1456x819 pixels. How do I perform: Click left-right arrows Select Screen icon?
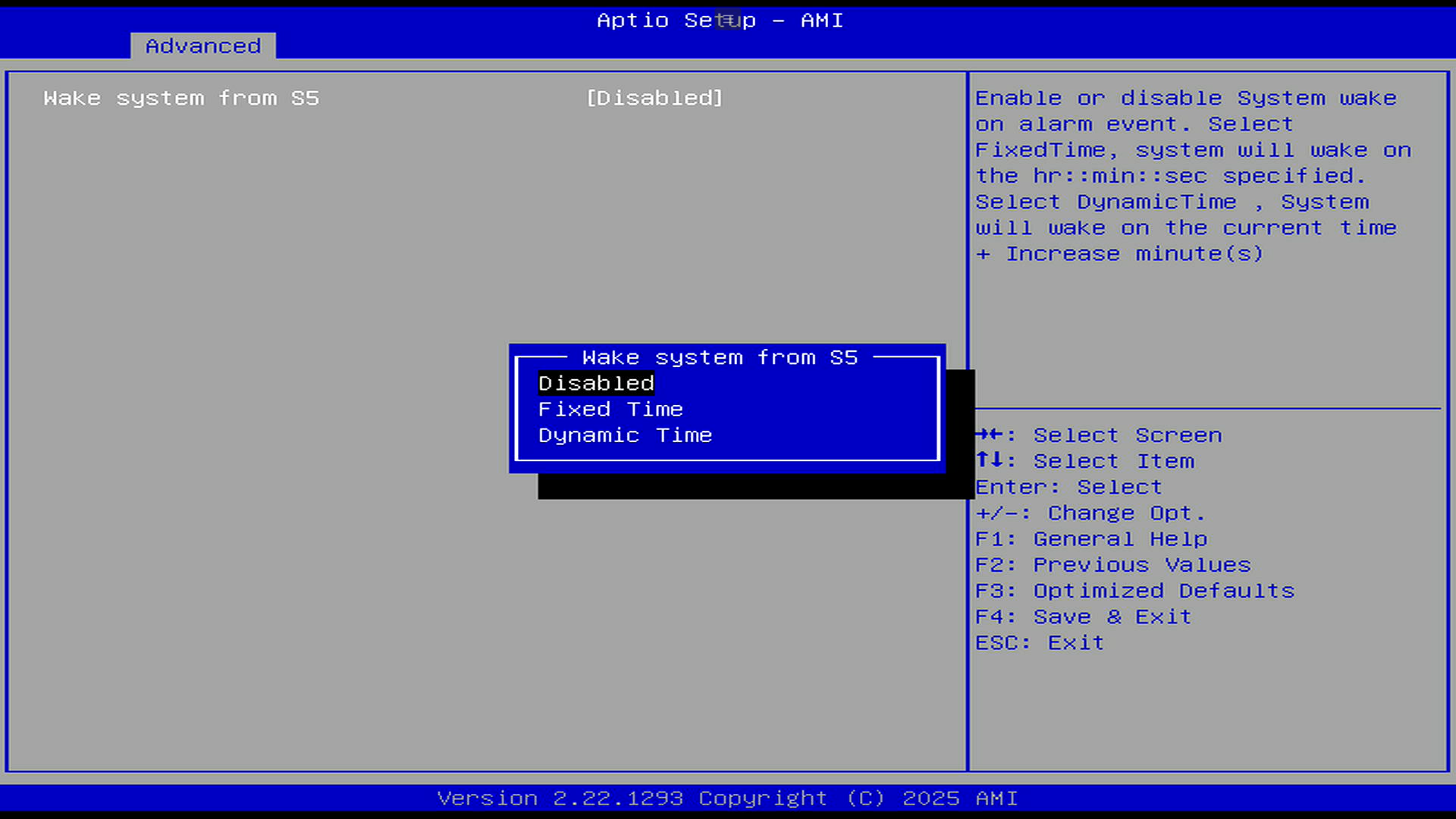click(x=989, y=435)
